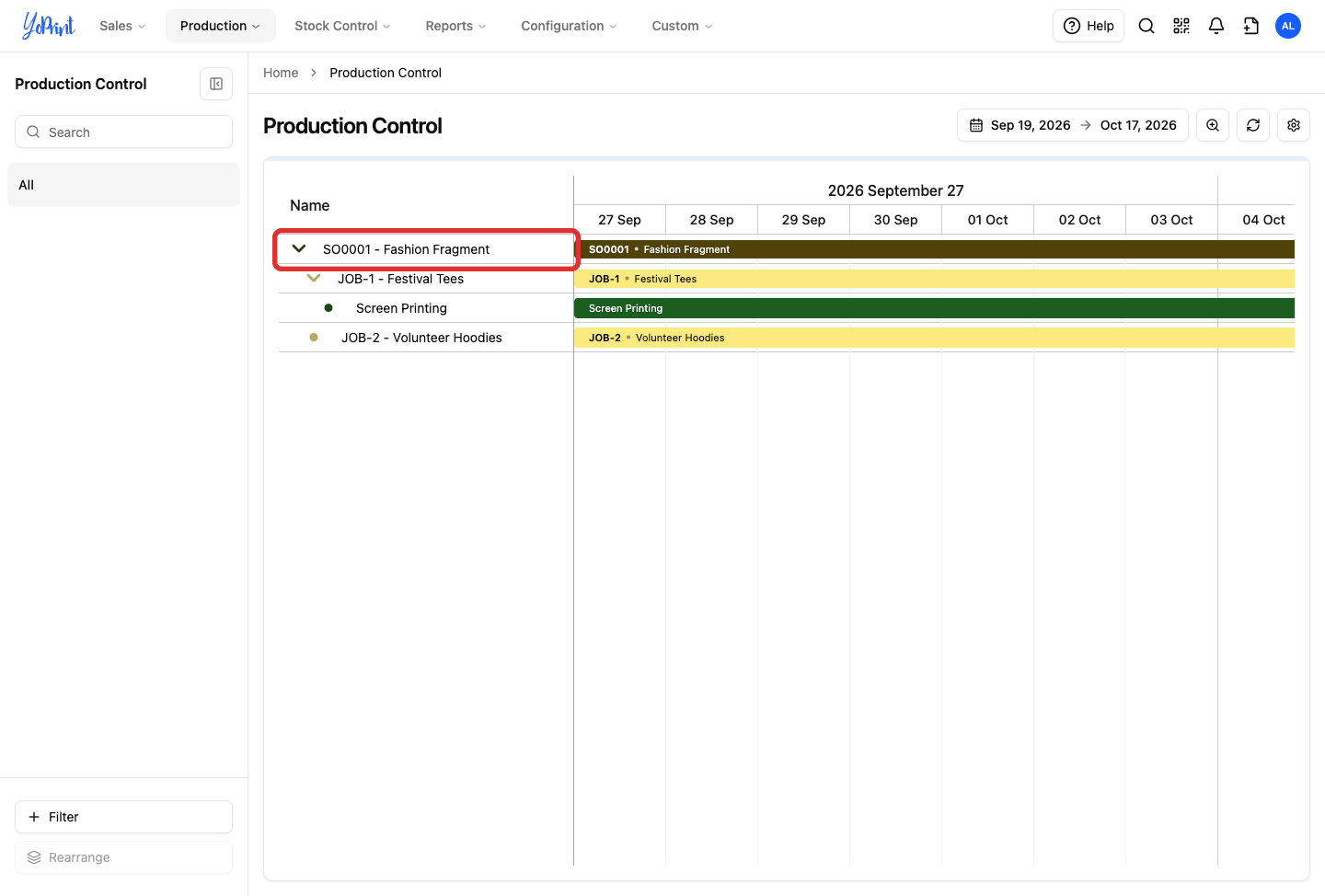This screenshot has height=896, width=1325.
Task: Select the All view in the sidebar
Action: coord(123,185)
